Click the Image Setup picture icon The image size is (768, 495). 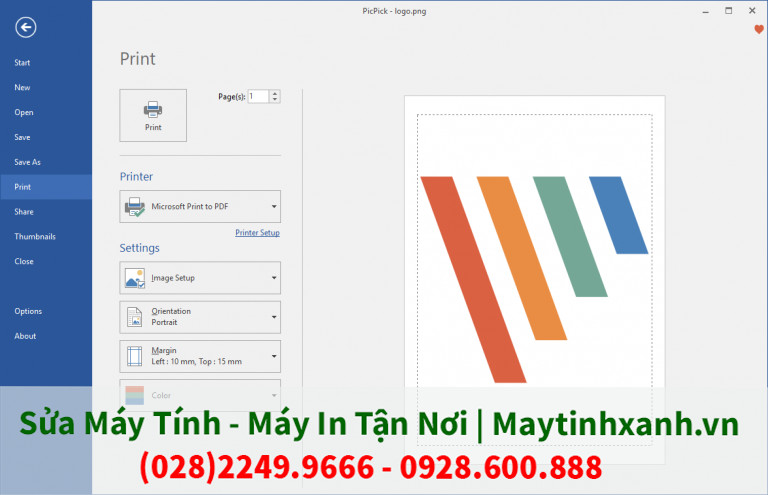135,278
